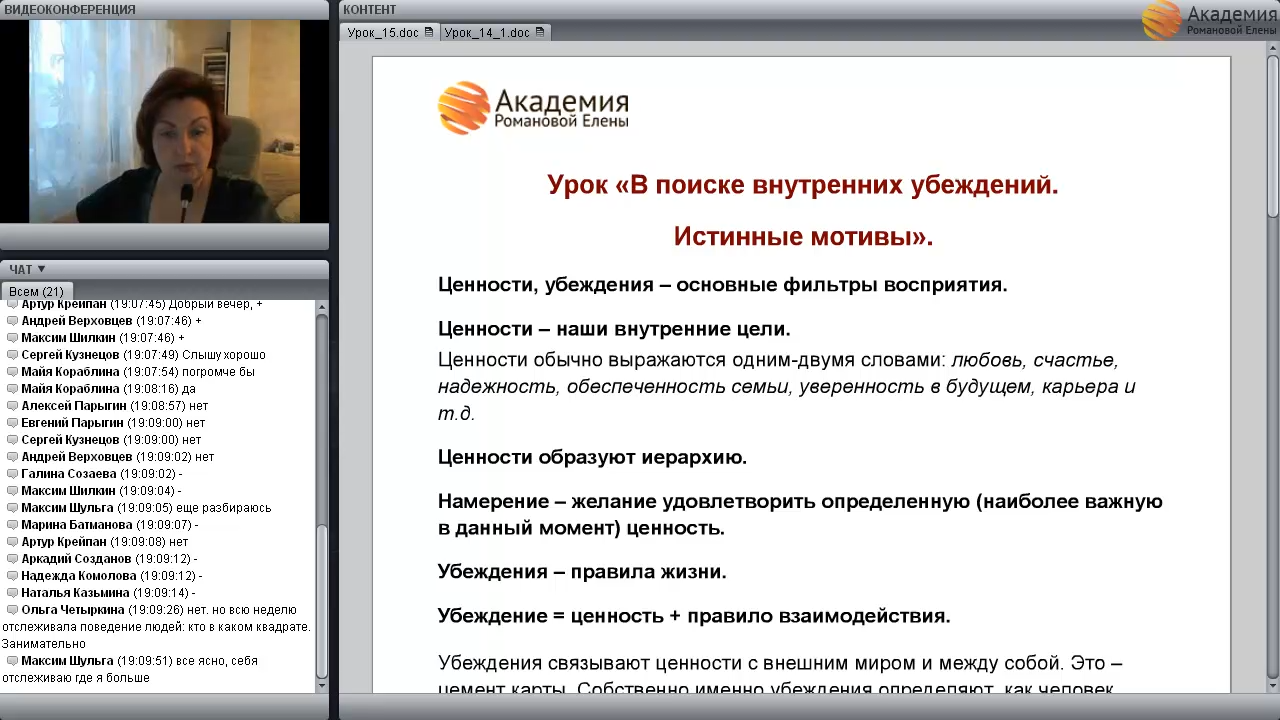Click the line "Убеждение = ценность + правило взаимодействия."

pyautogui.click(x=694, y=616)
